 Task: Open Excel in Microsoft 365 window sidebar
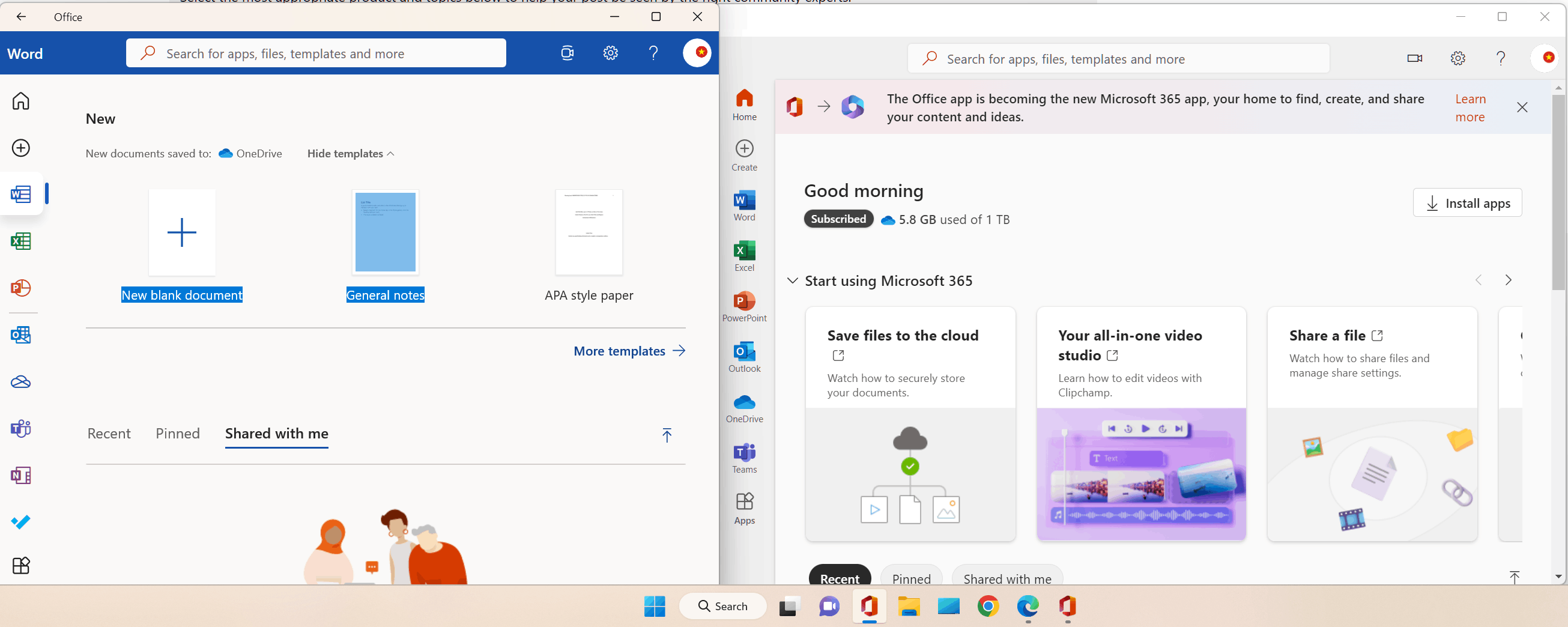point(745,256)
